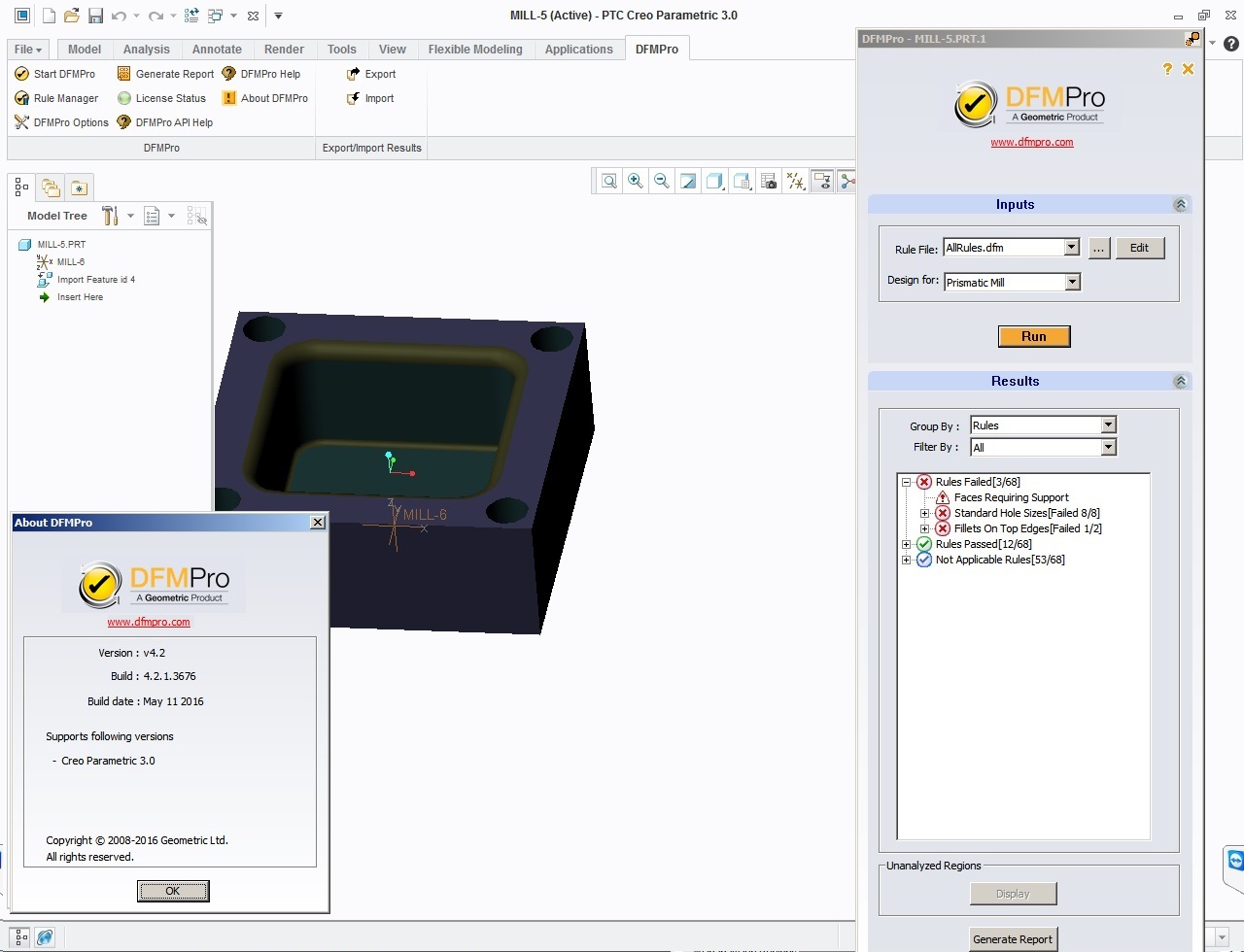
Task: Open the Favorites tab
Action: pos(79,188)
